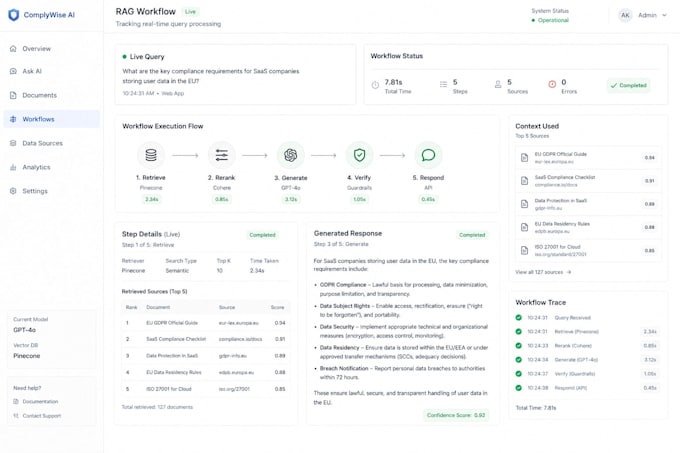Click the Live badge next to RAG Workflow

point(190,12)
